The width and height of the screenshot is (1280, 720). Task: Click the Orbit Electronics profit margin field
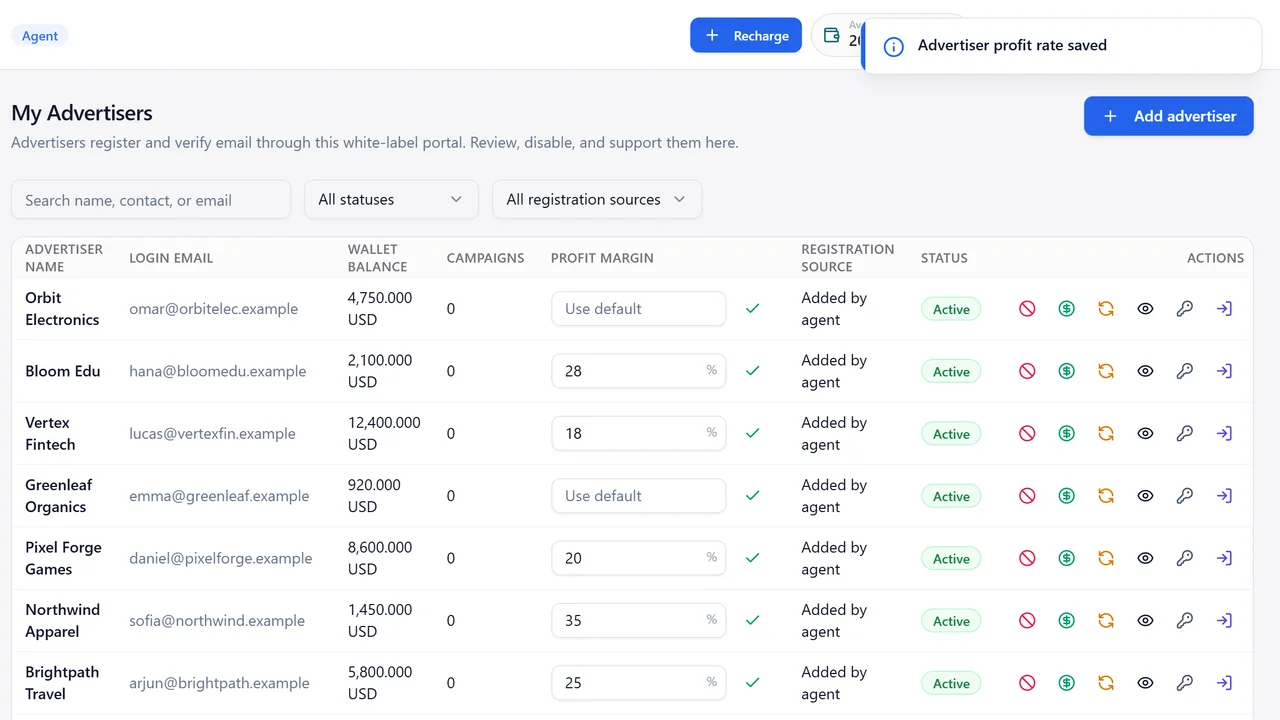[x=639, y=309]
